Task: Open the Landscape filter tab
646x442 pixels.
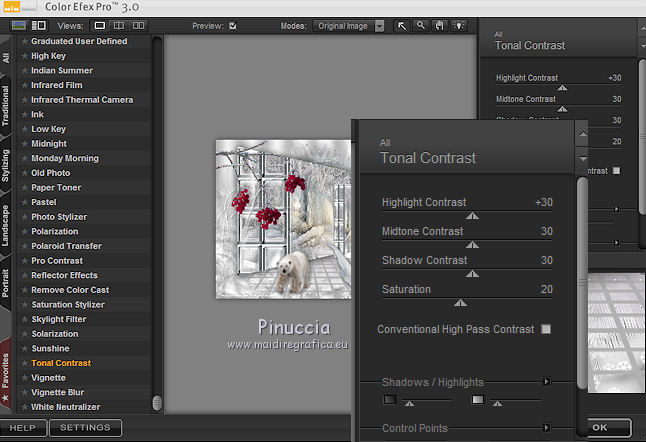Action: (7, 226)
